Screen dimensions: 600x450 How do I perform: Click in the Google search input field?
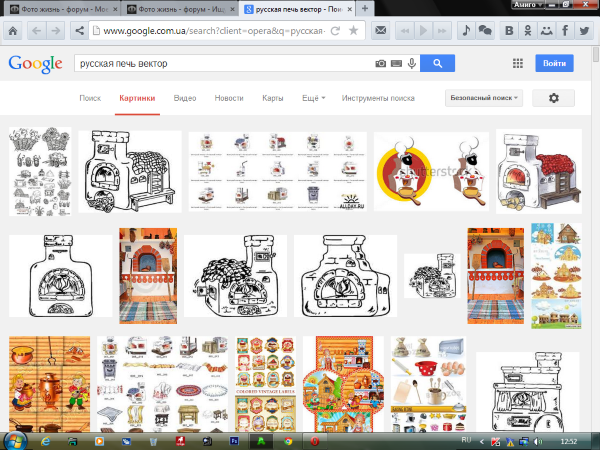point(220,64)
